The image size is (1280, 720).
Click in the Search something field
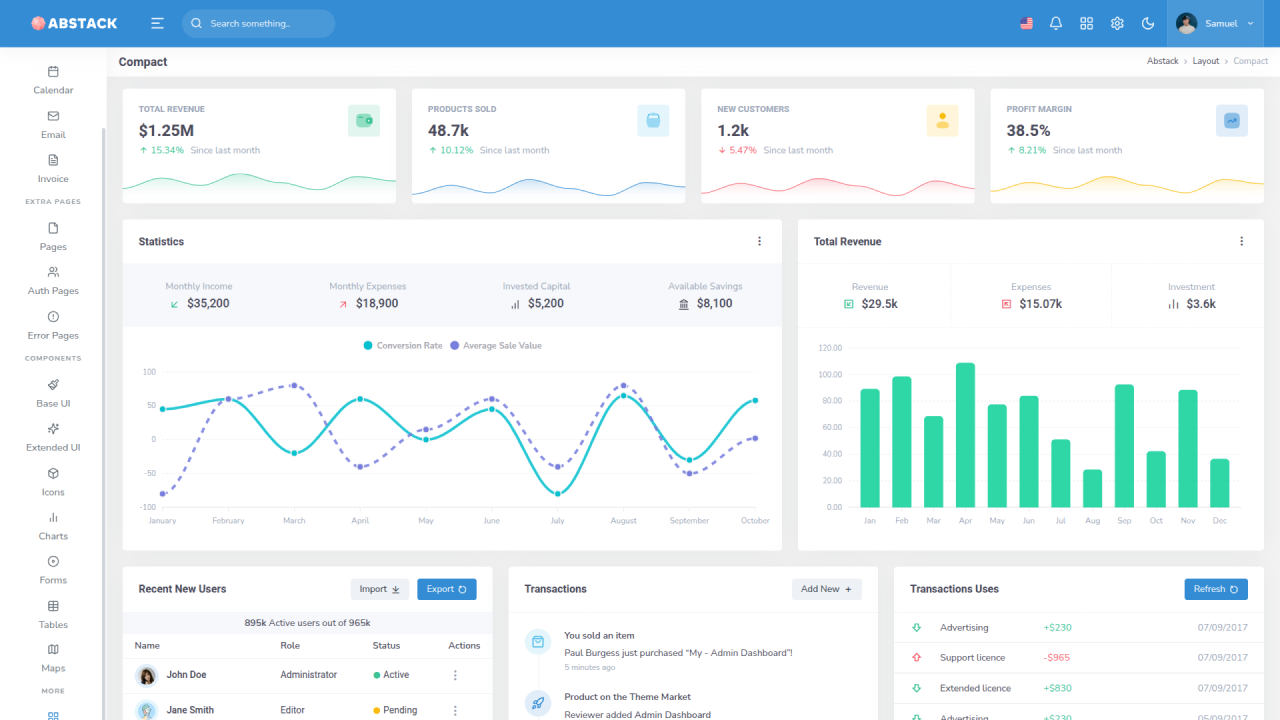pos(258,23)
